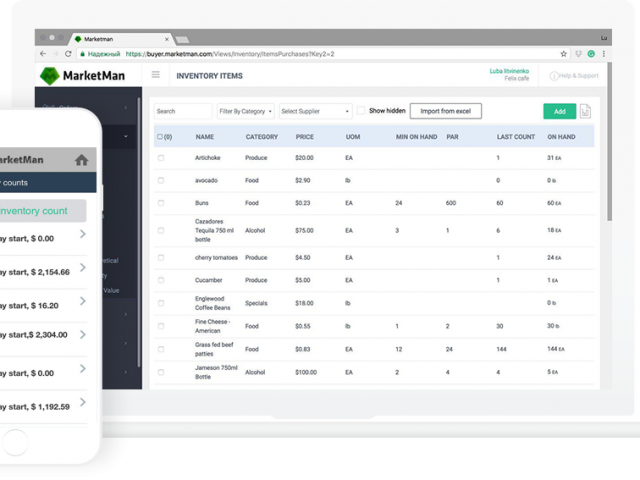
Task: Tick the Fine Cheese American row checkbox
Action: 161,326
